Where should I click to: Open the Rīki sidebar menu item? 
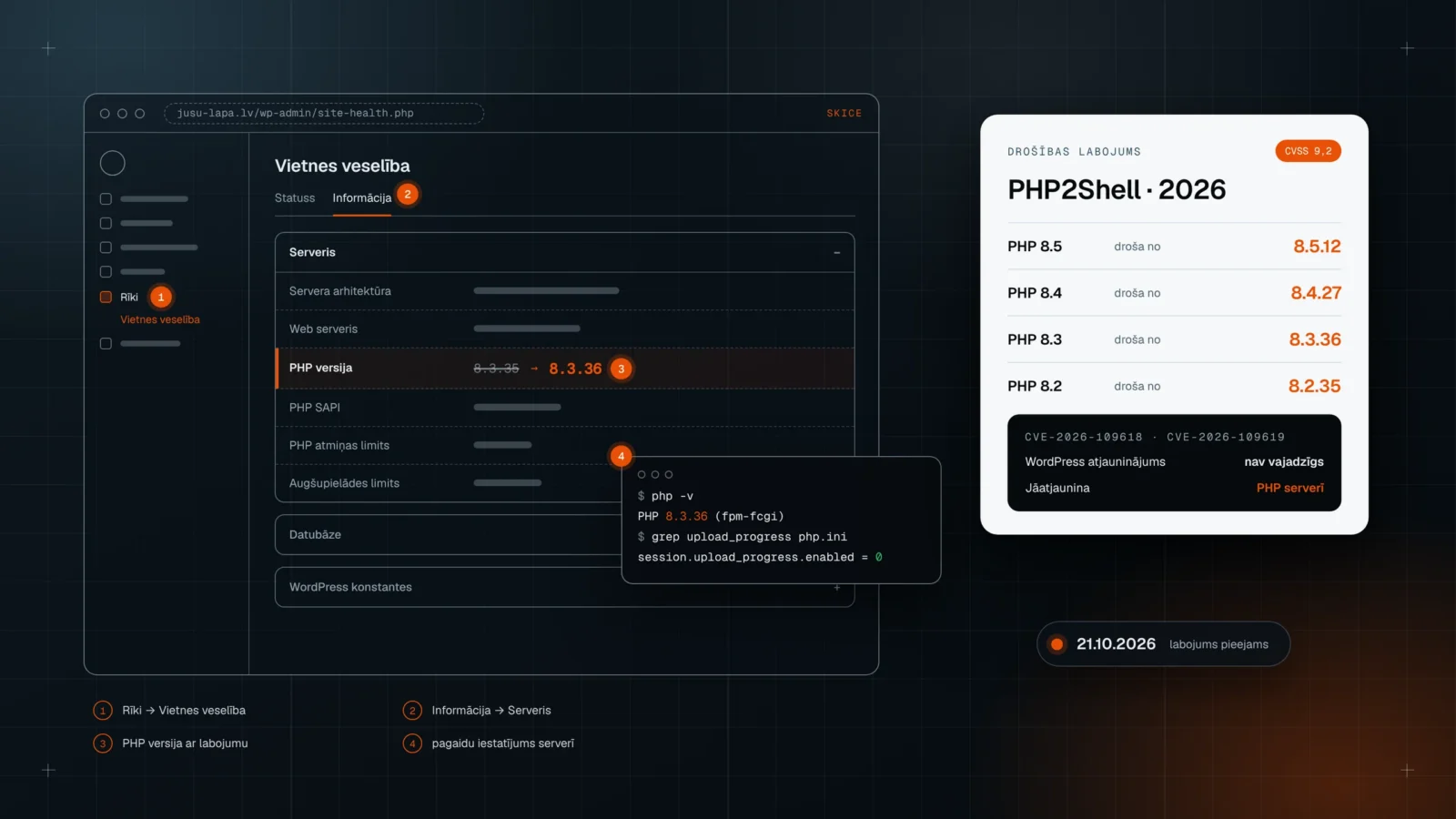(129, 298)
